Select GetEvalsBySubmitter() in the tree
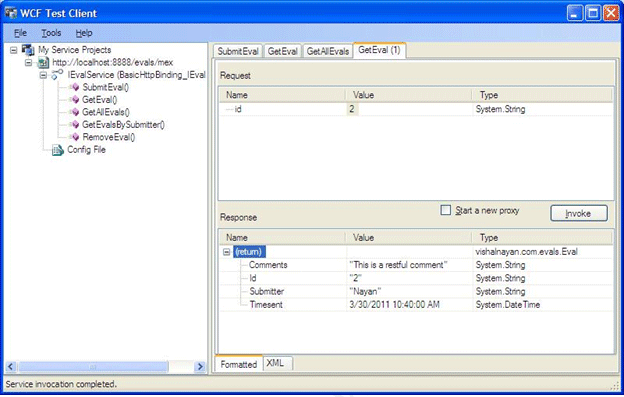This screenshot has width=624, height=397. 123,125
